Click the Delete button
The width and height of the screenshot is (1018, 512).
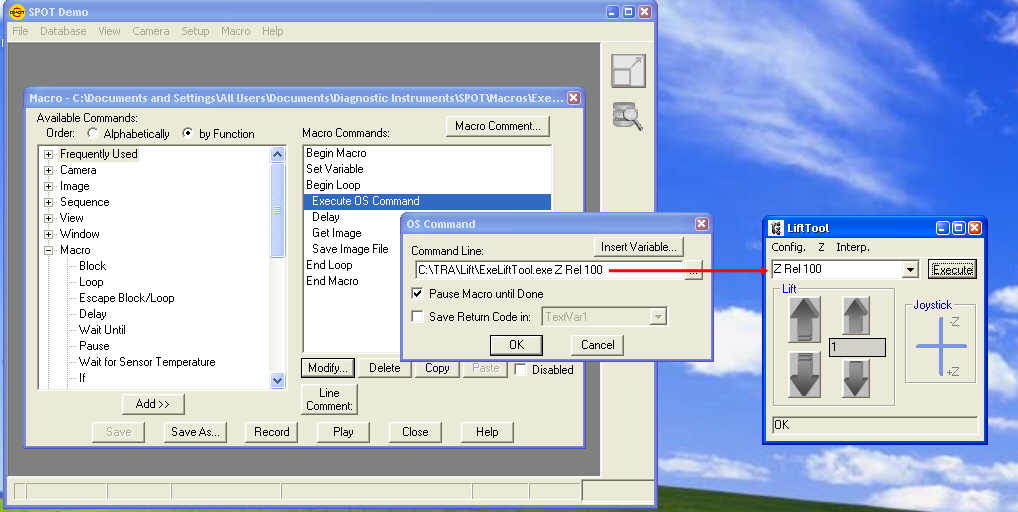[x=384, y=368]
